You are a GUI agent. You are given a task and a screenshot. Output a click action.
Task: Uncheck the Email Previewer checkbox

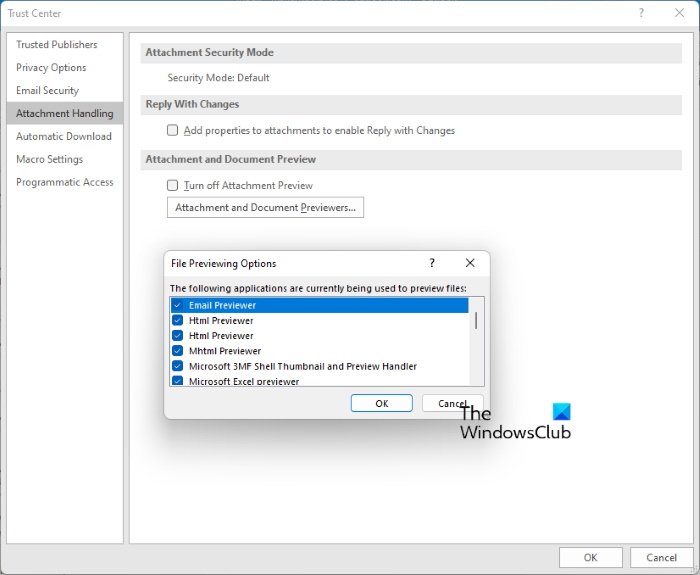177,305
